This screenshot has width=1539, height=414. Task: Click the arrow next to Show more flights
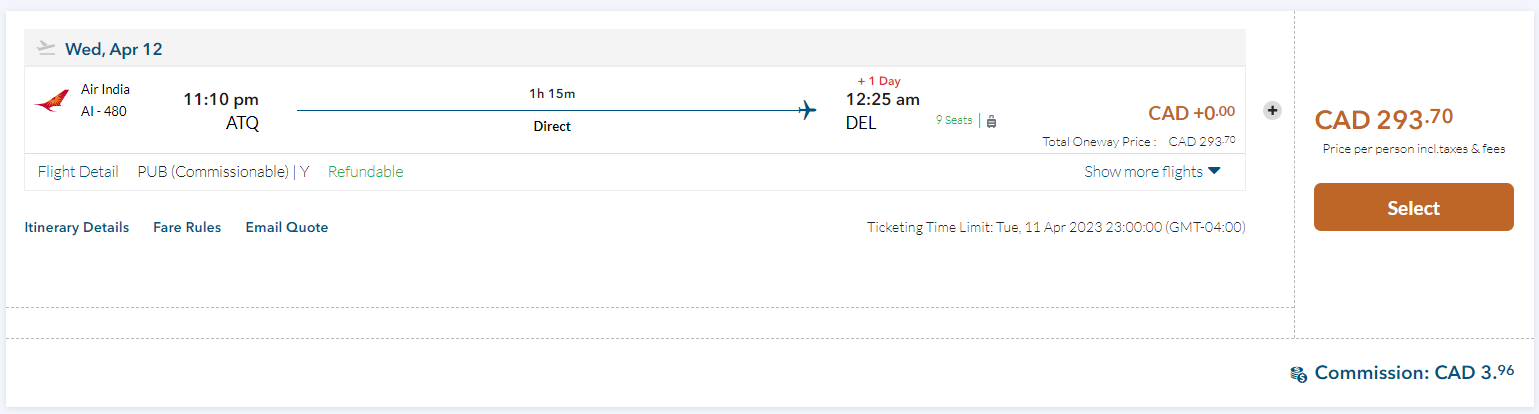[1214, 171]
